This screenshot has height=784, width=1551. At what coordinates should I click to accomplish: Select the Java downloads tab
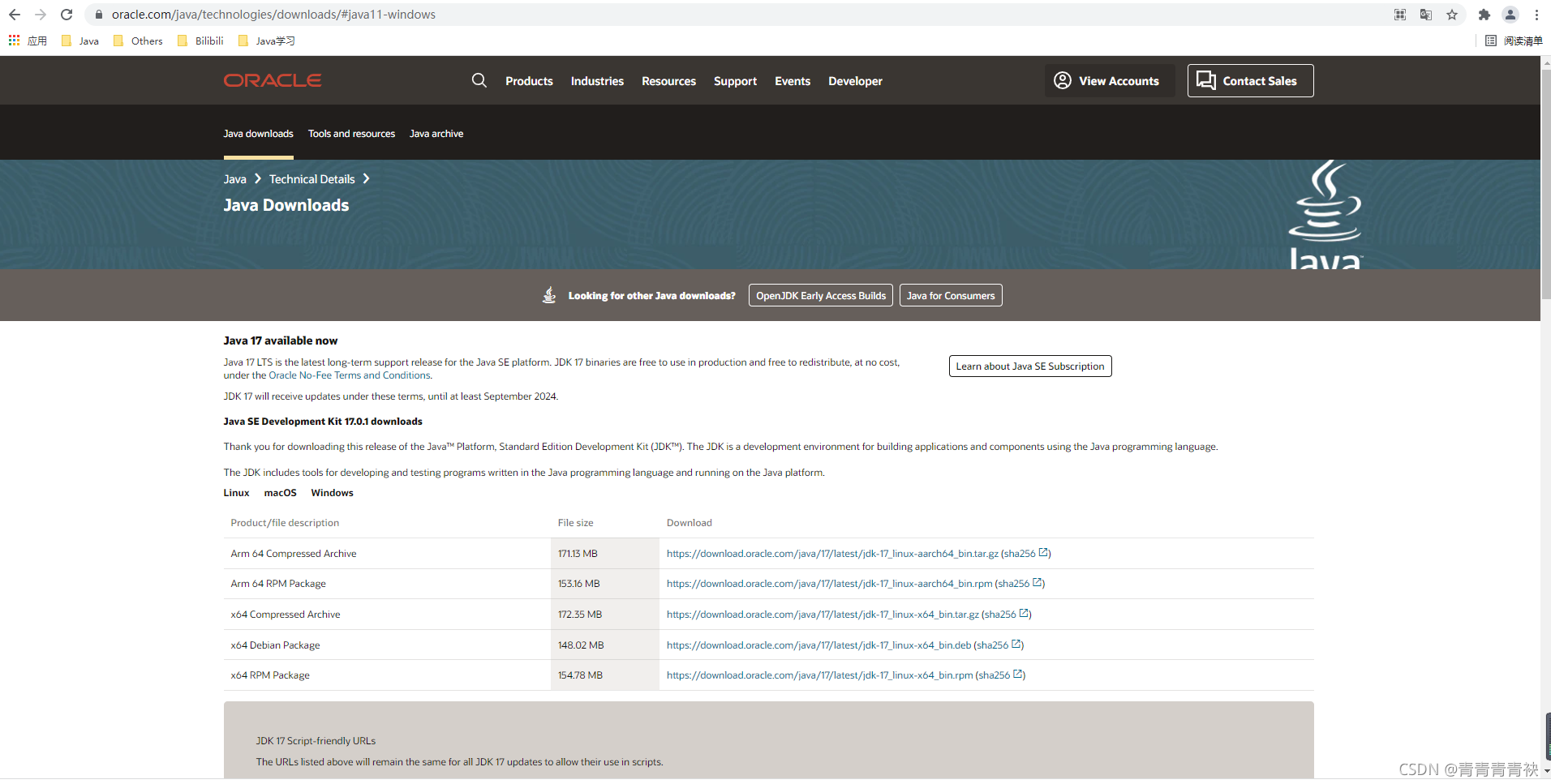[x=258, y=134]
